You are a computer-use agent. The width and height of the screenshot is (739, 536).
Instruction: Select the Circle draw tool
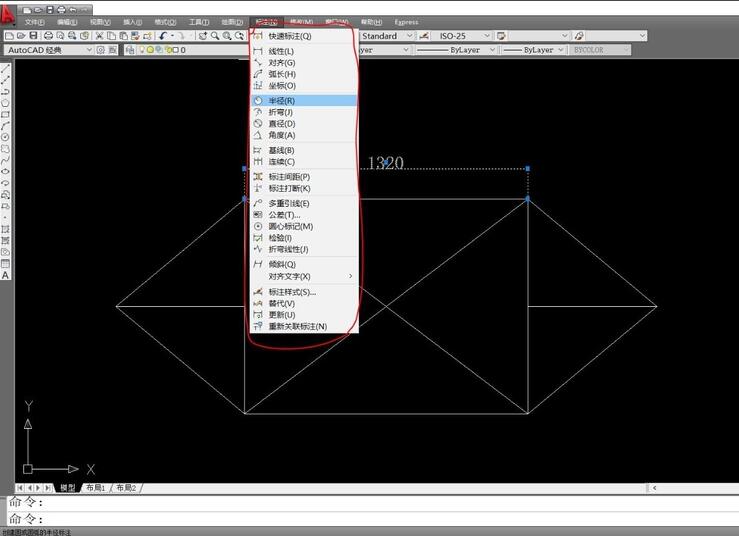click(x=5, y=137)
